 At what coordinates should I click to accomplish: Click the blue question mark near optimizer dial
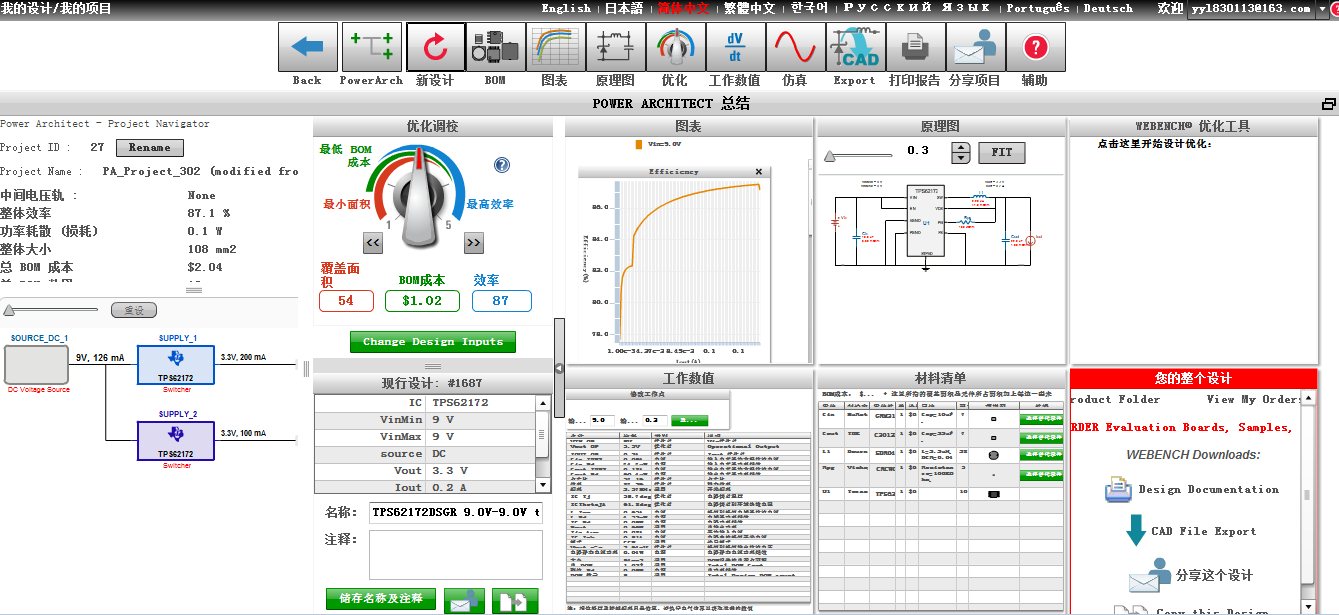click(x=502, y=165)
